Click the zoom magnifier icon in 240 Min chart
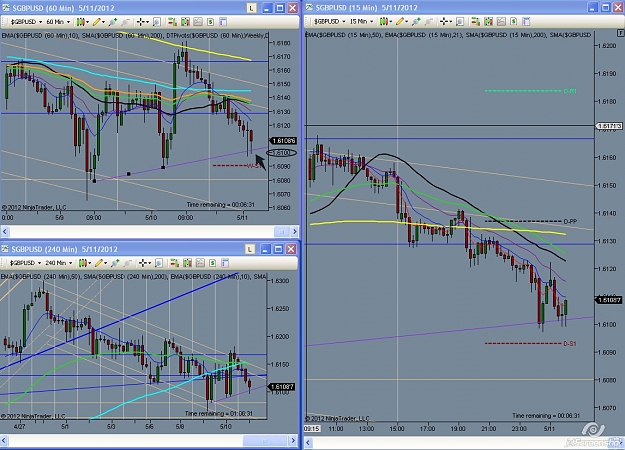Viewport: 625px width, 450px height. (x=159, y=263)
